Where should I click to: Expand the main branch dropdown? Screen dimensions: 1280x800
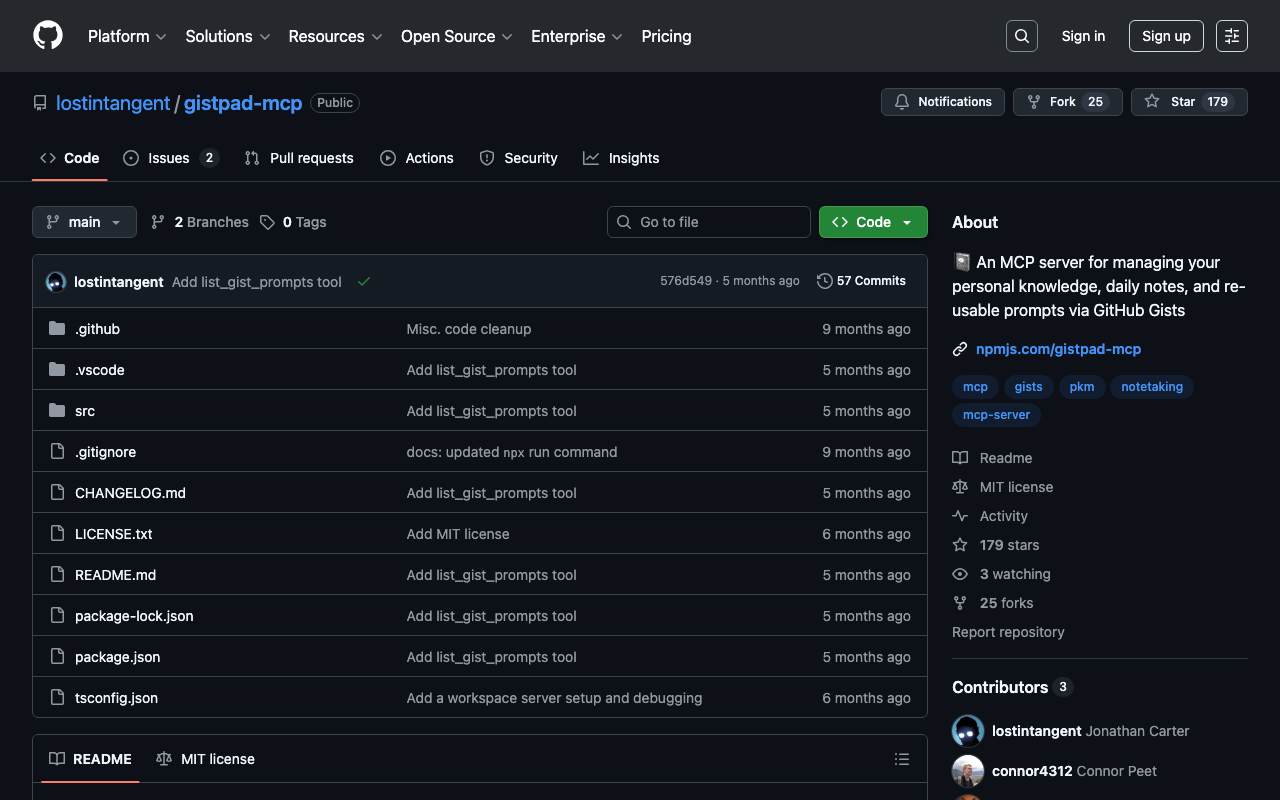84,222
